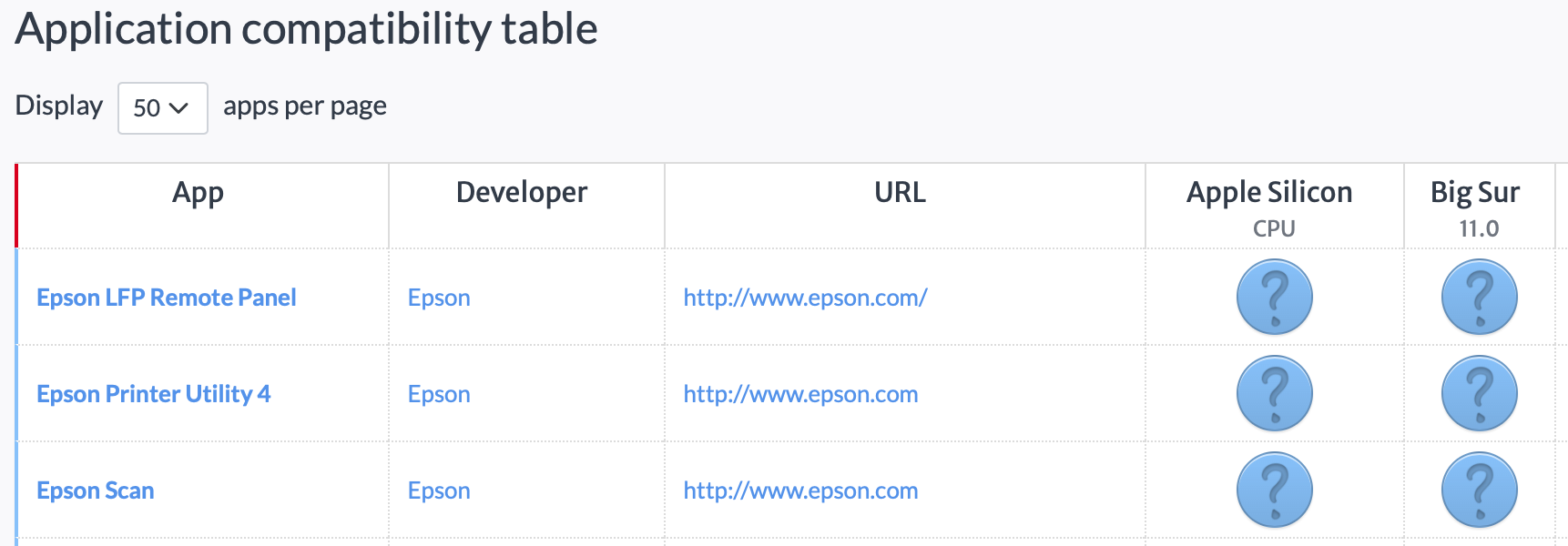The height and width of the screenshot is (546, 1568).
Task: Click Epson developer link for Printer Utility 4
Action: click(x=439, y=394)
